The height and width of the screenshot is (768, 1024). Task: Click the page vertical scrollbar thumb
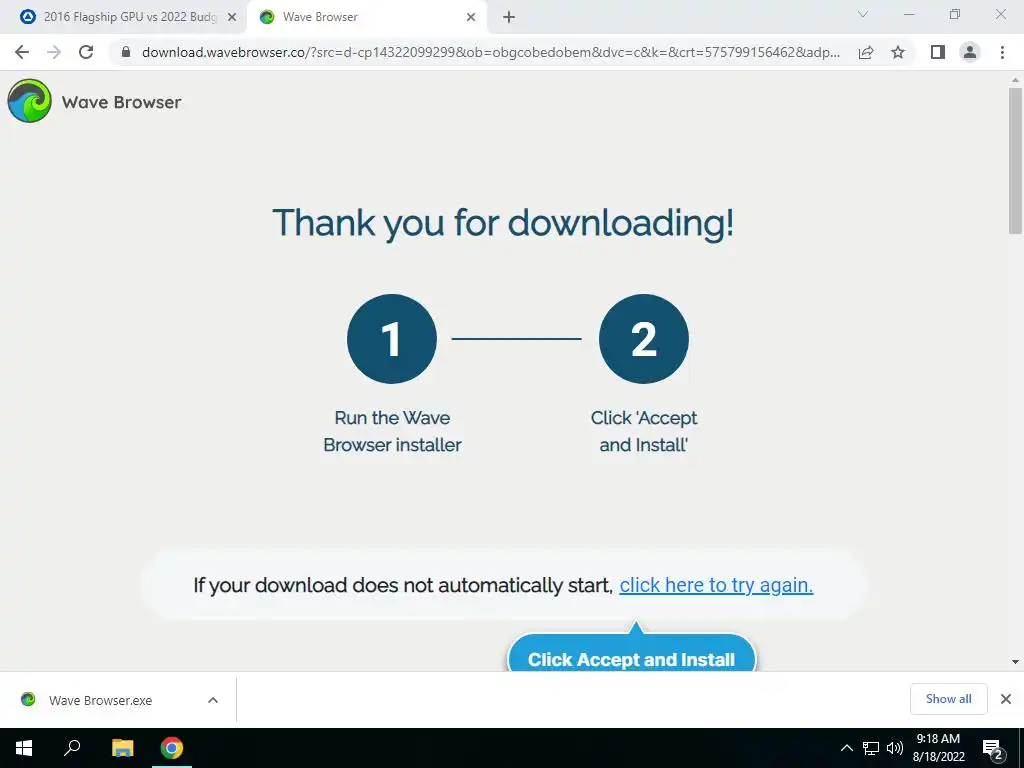pyautogui.click(x=1015, y=161)
